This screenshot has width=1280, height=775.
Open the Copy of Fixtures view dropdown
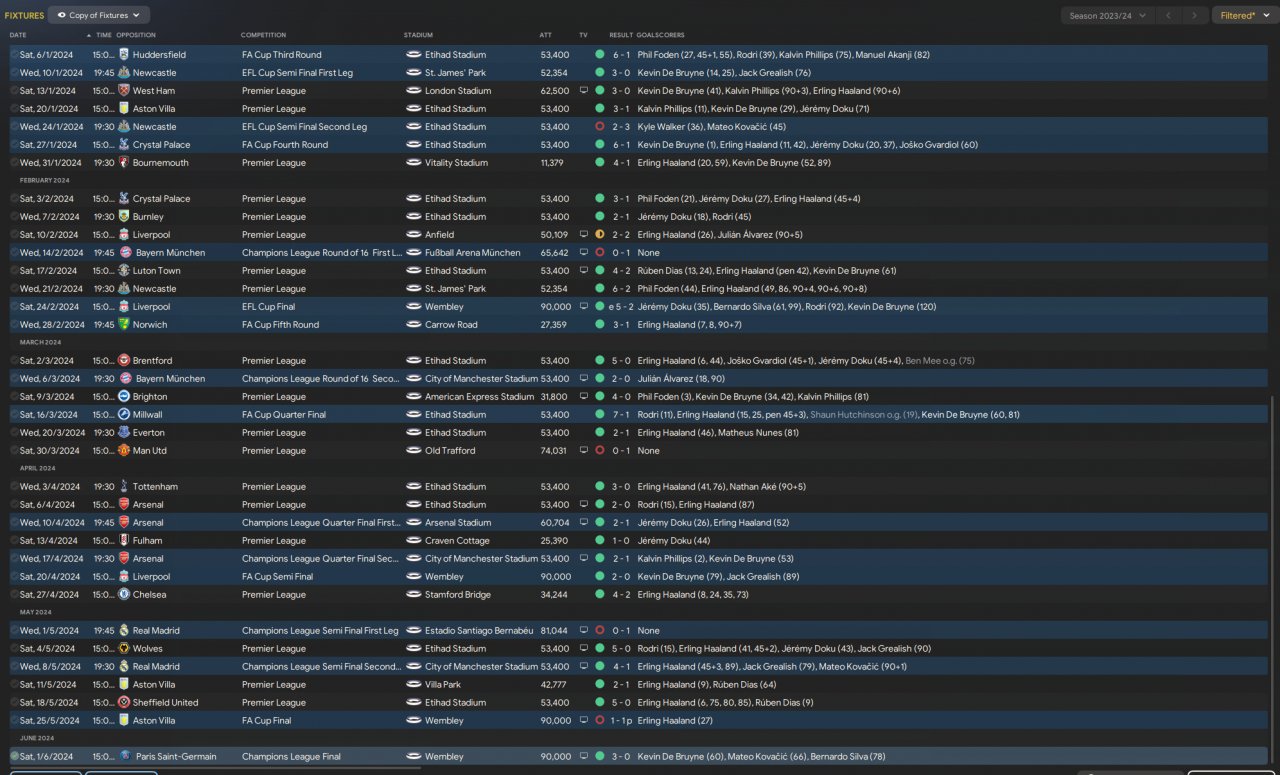[99, 15]
